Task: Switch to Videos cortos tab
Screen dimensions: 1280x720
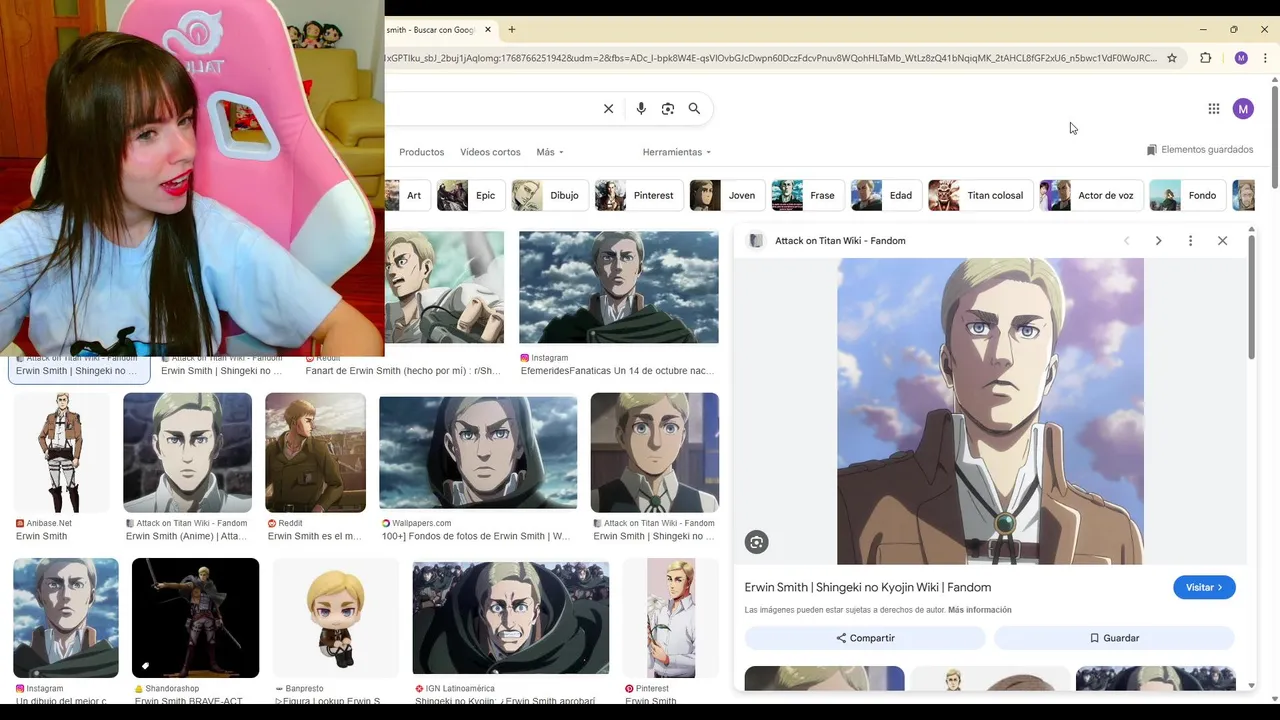Action: point(490,152)
